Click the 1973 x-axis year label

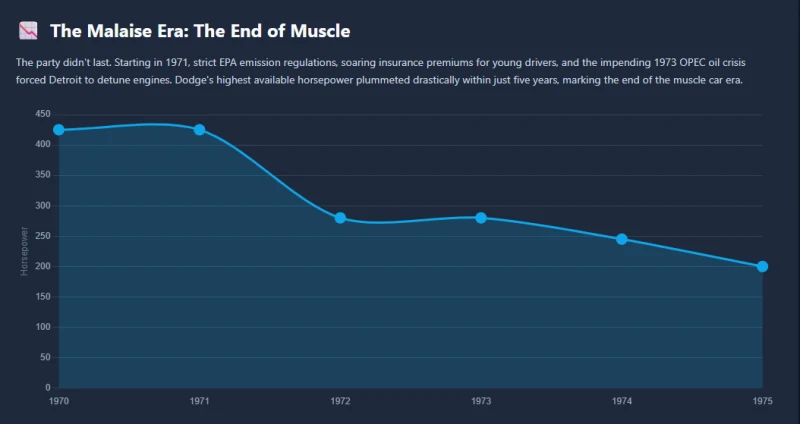pos(481,402)
